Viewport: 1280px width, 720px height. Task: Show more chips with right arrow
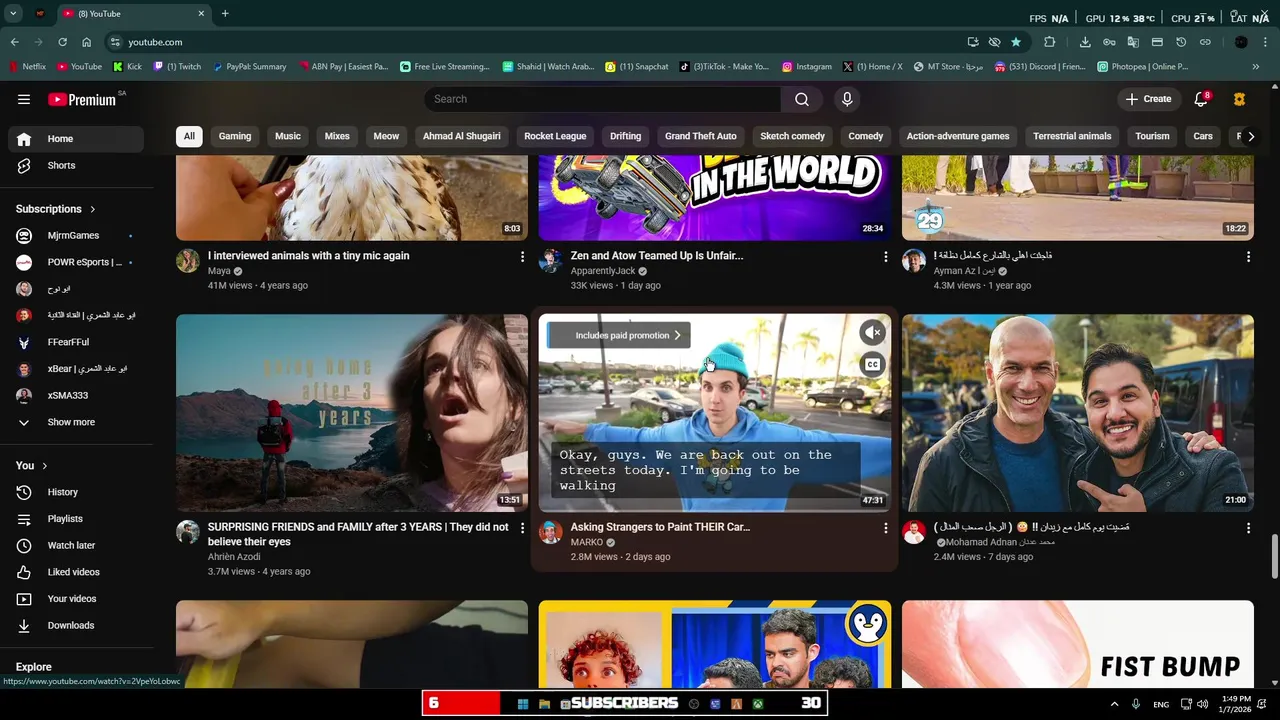point(1250,136)
